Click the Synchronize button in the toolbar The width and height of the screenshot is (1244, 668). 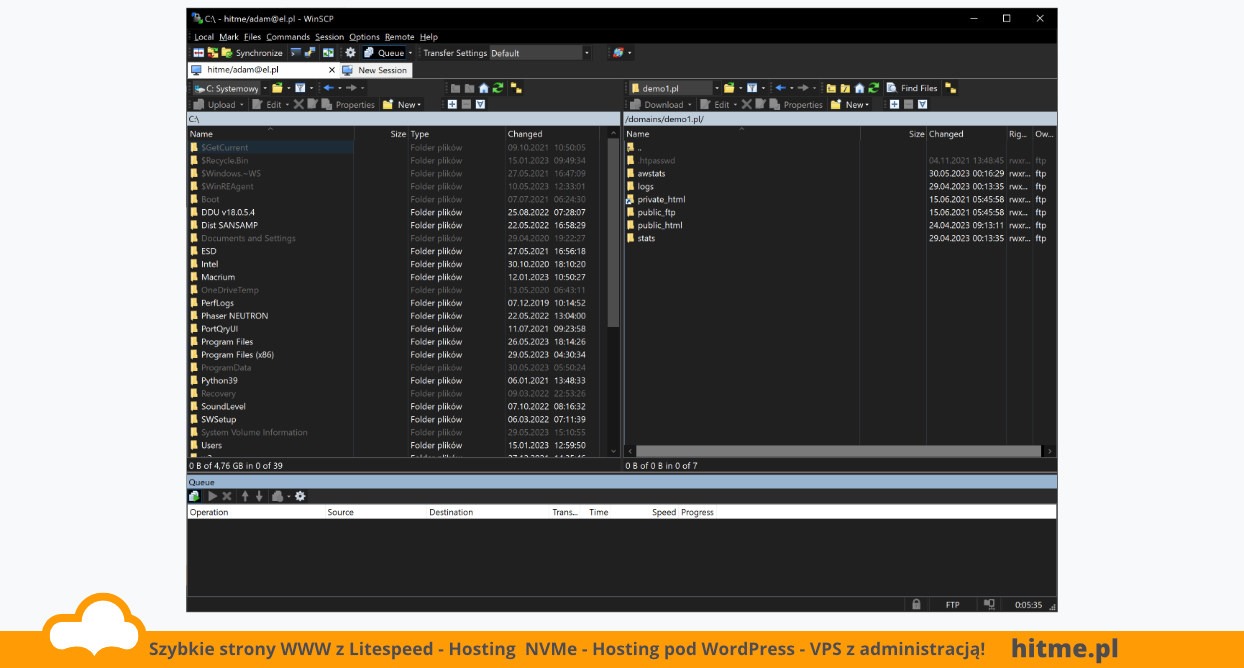pos(258,53)
